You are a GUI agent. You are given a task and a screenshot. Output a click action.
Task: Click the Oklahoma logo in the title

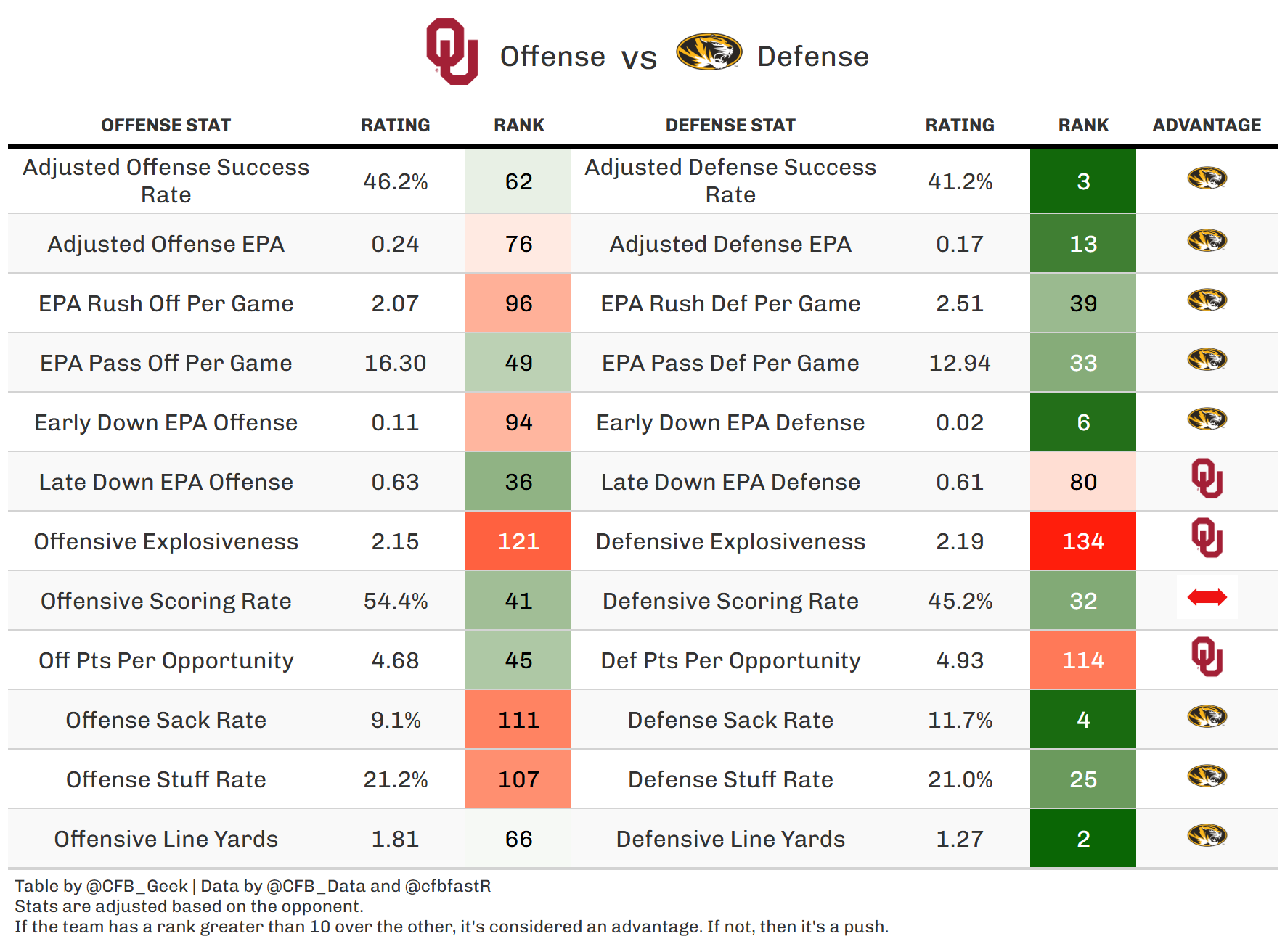452,52
